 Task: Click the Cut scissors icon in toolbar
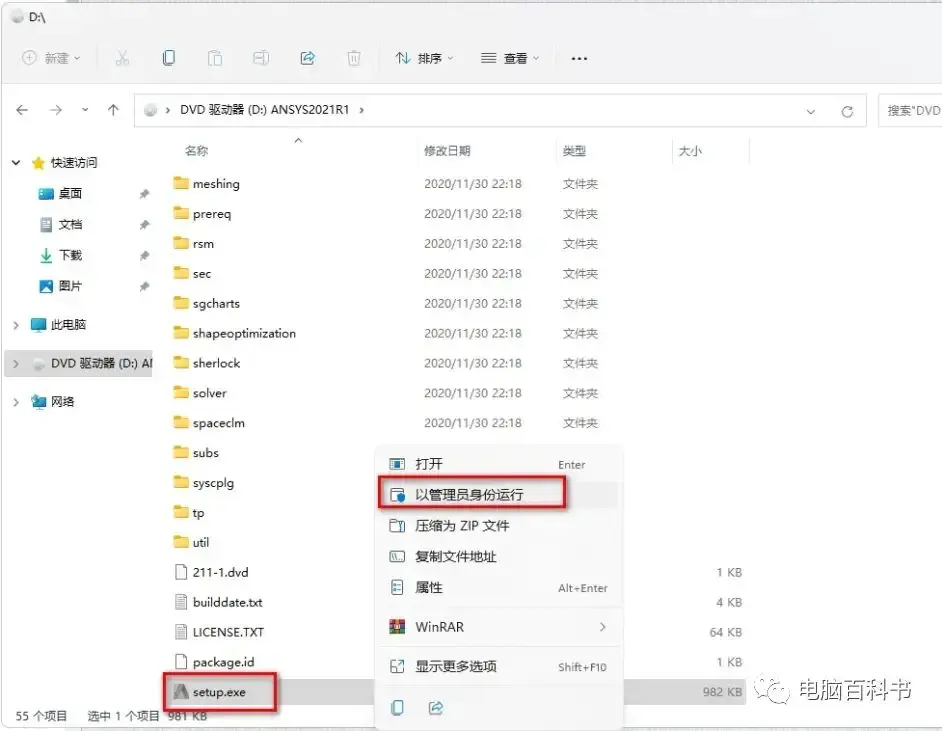[x=123, y=58]
